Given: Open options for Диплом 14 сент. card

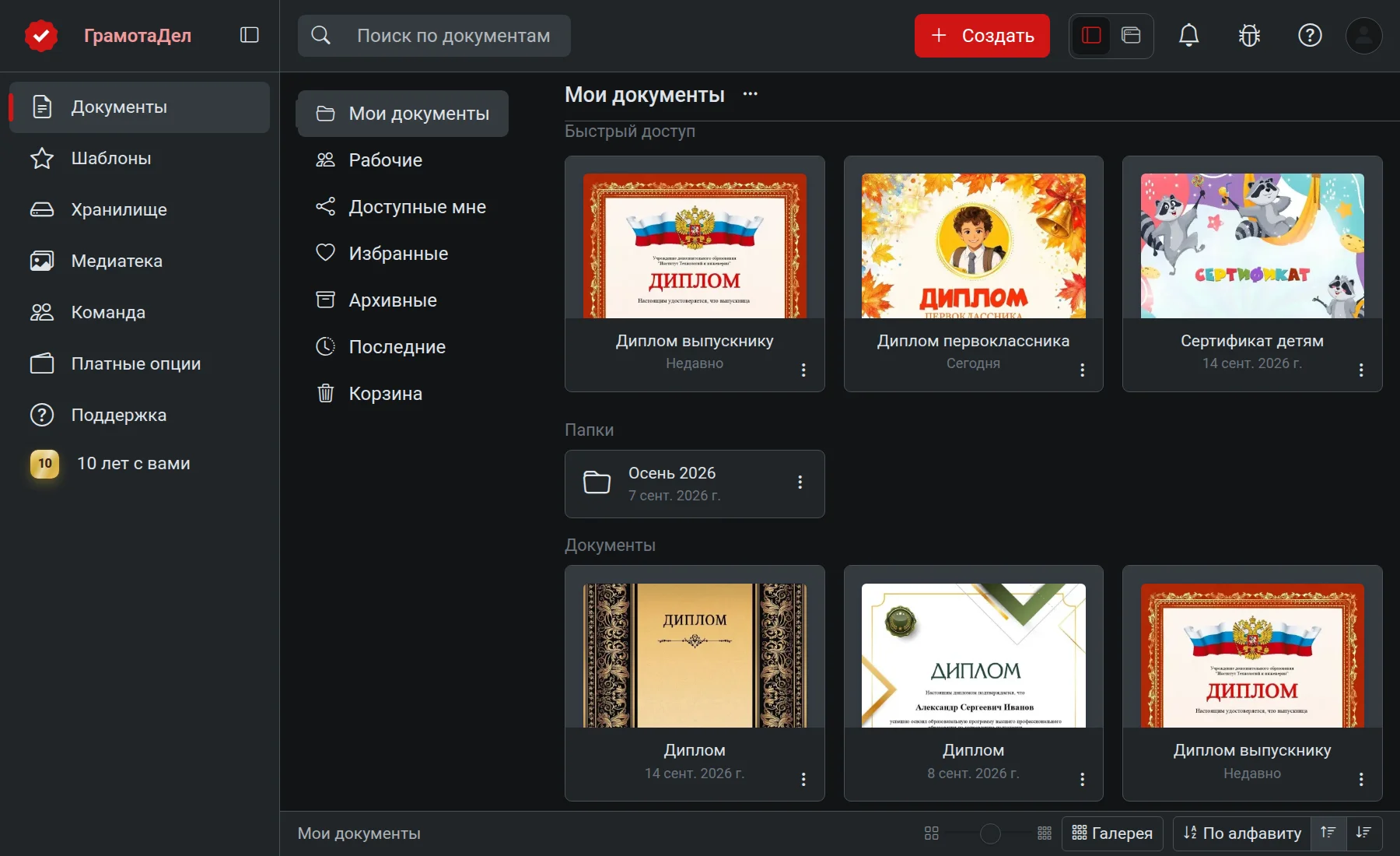Looking at the screenshot, I should pos(803,779).
